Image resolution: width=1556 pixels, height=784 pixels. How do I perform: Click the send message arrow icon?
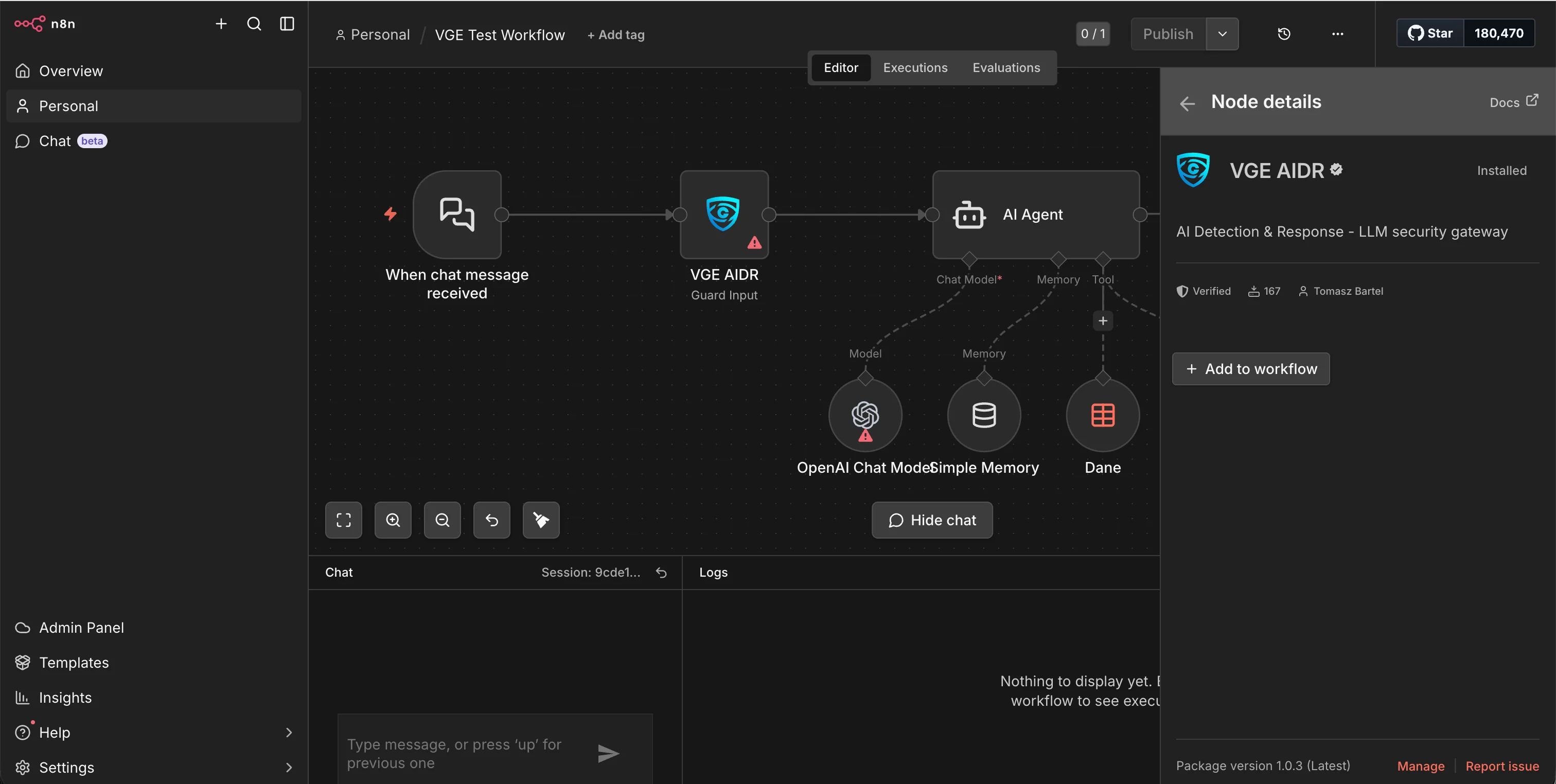[x=609, y=753]
